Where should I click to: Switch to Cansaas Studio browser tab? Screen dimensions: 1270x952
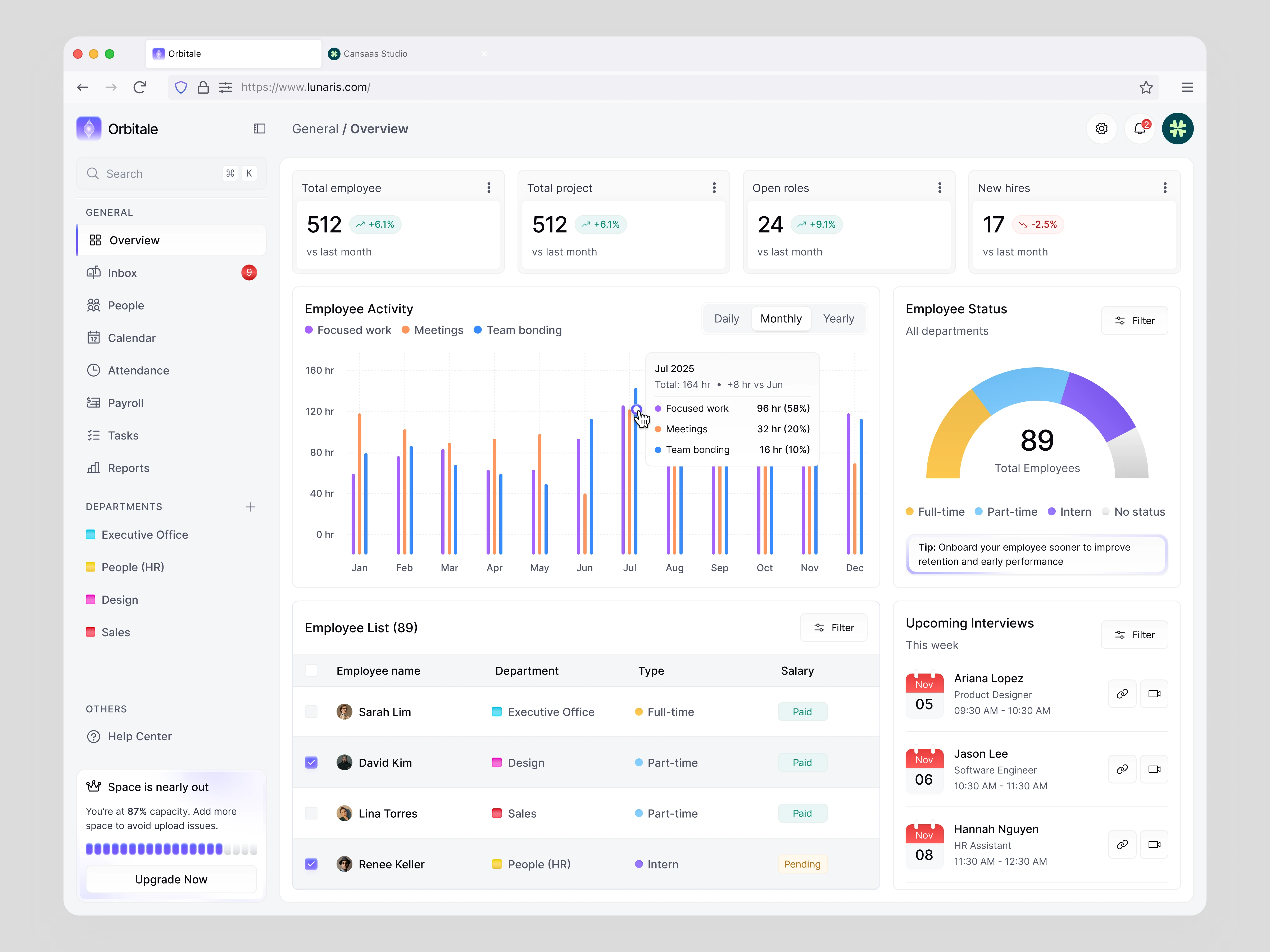tap(375, 54)
